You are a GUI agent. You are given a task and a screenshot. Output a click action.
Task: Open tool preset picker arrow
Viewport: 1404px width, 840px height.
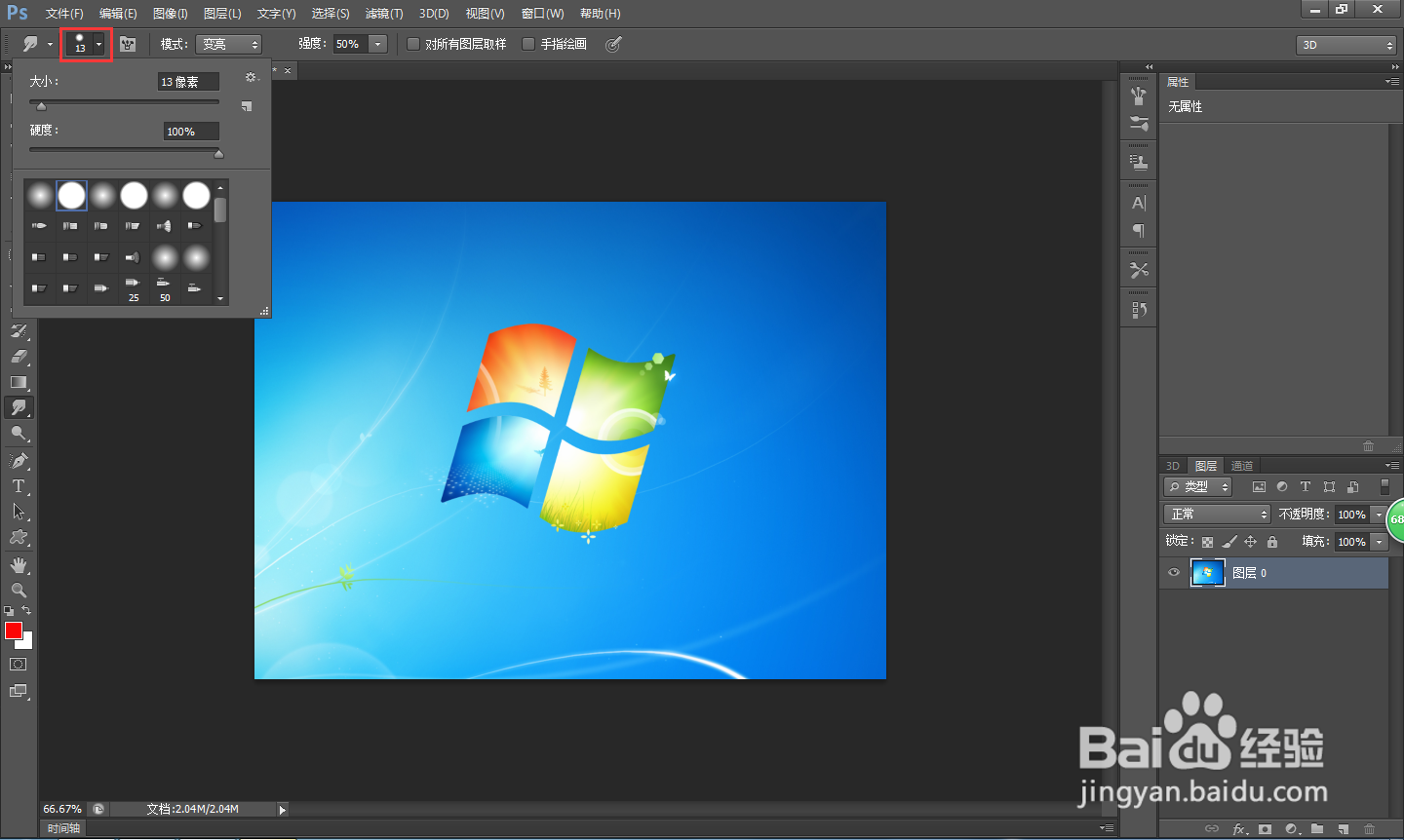tap(50, 44)
